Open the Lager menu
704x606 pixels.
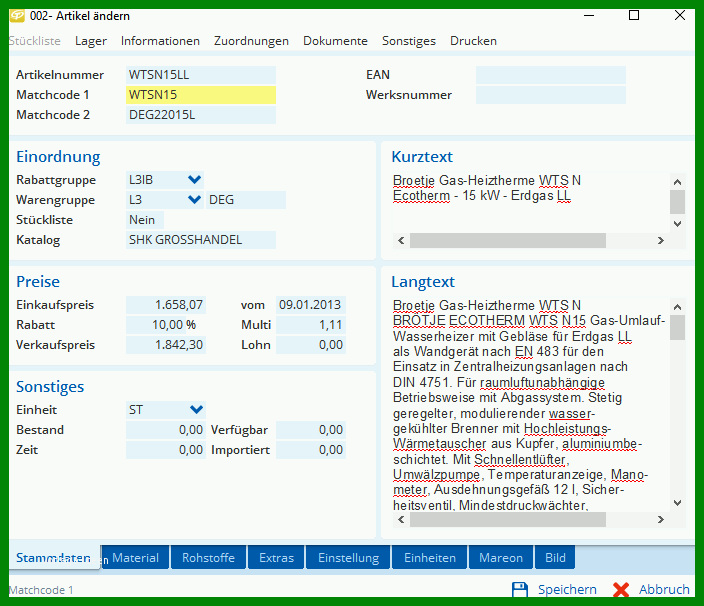91,41
